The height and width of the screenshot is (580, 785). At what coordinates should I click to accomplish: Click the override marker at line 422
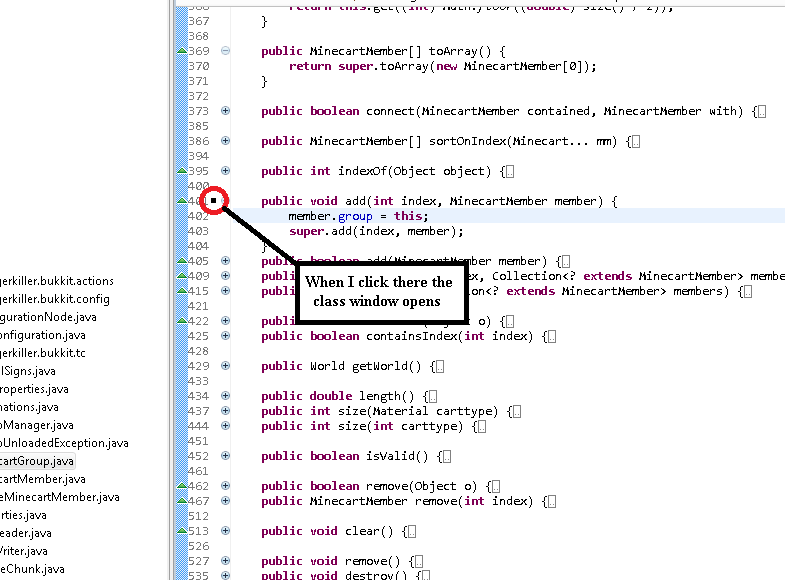pos(182,321)
